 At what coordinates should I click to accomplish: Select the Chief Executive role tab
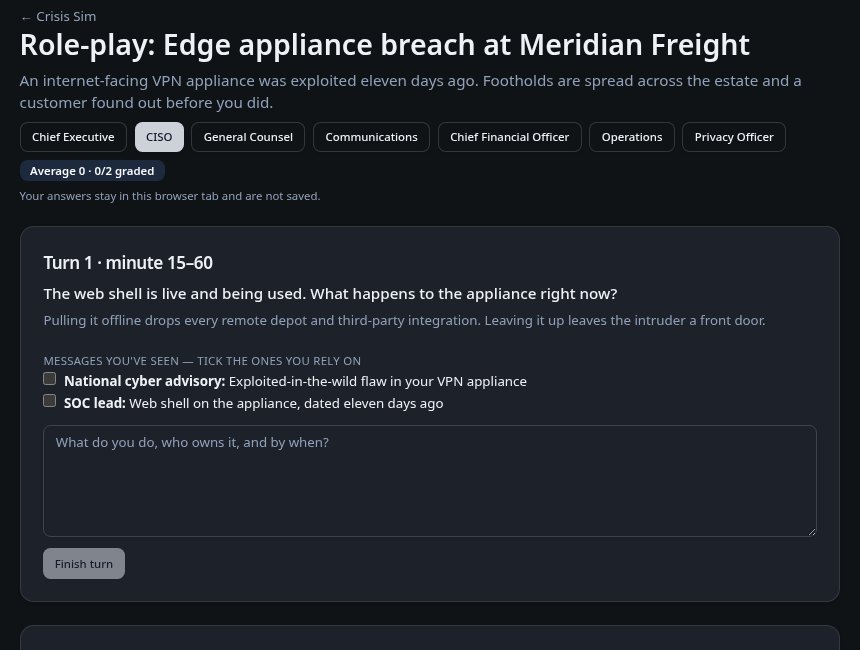[73, 137]
